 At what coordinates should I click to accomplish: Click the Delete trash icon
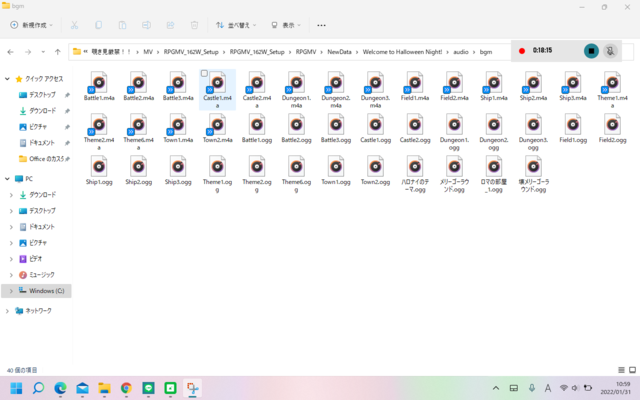pos(194,25)
